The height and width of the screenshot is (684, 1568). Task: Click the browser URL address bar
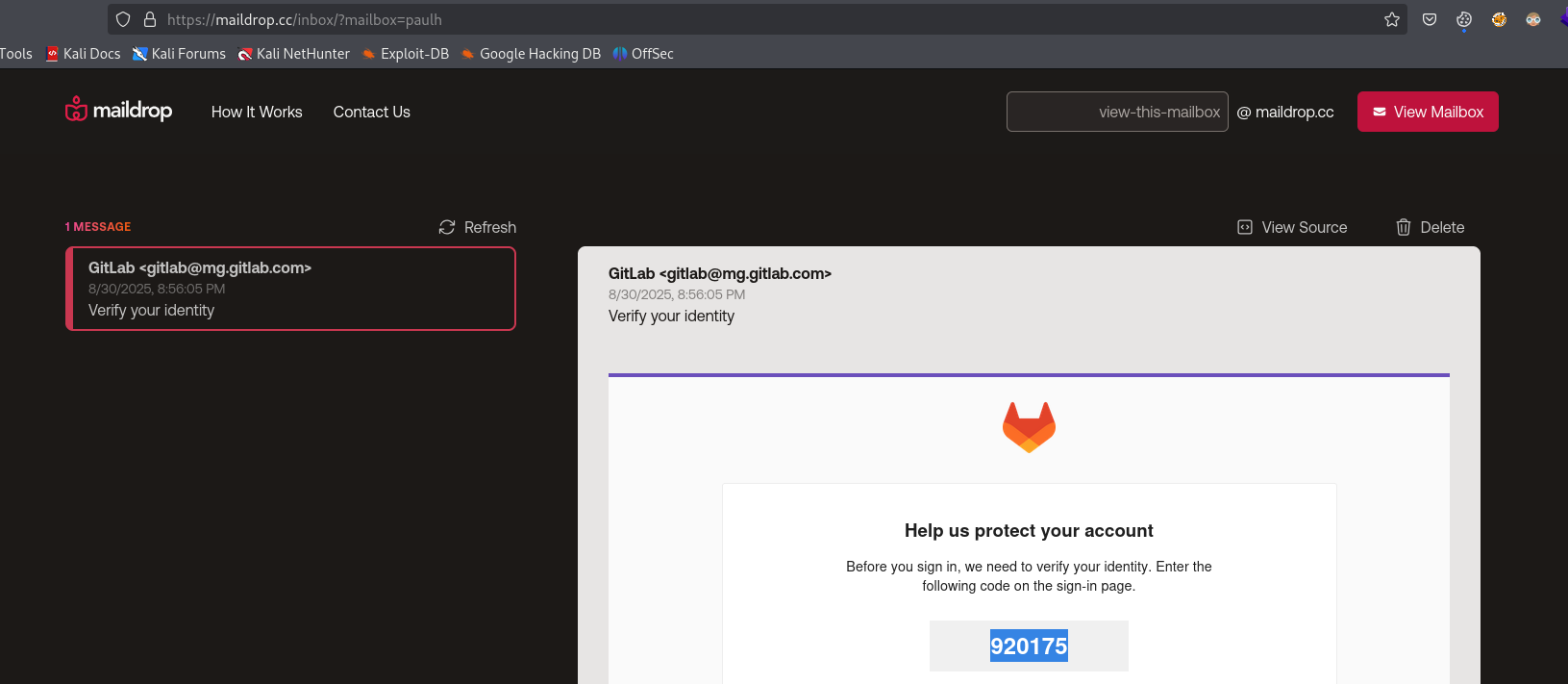point(757,19)
